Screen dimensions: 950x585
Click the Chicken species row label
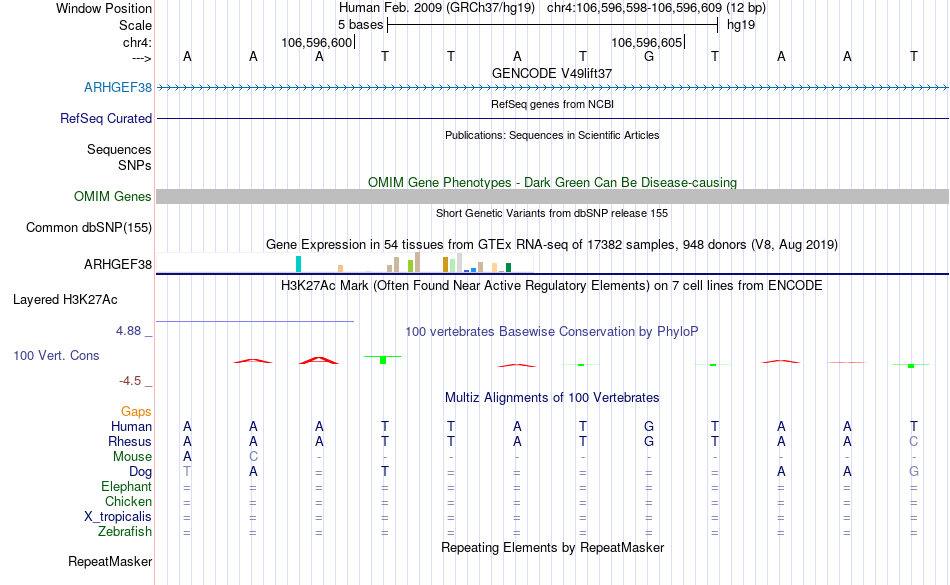coord(128,501)
